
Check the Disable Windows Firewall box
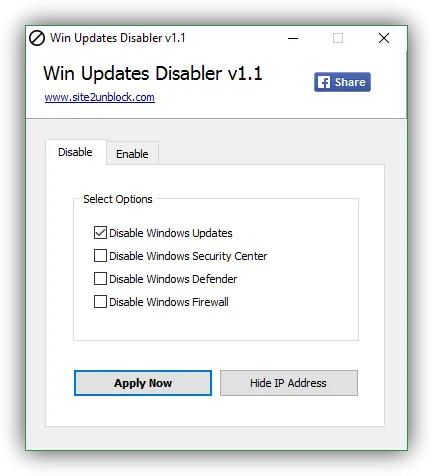coord(100,302)
